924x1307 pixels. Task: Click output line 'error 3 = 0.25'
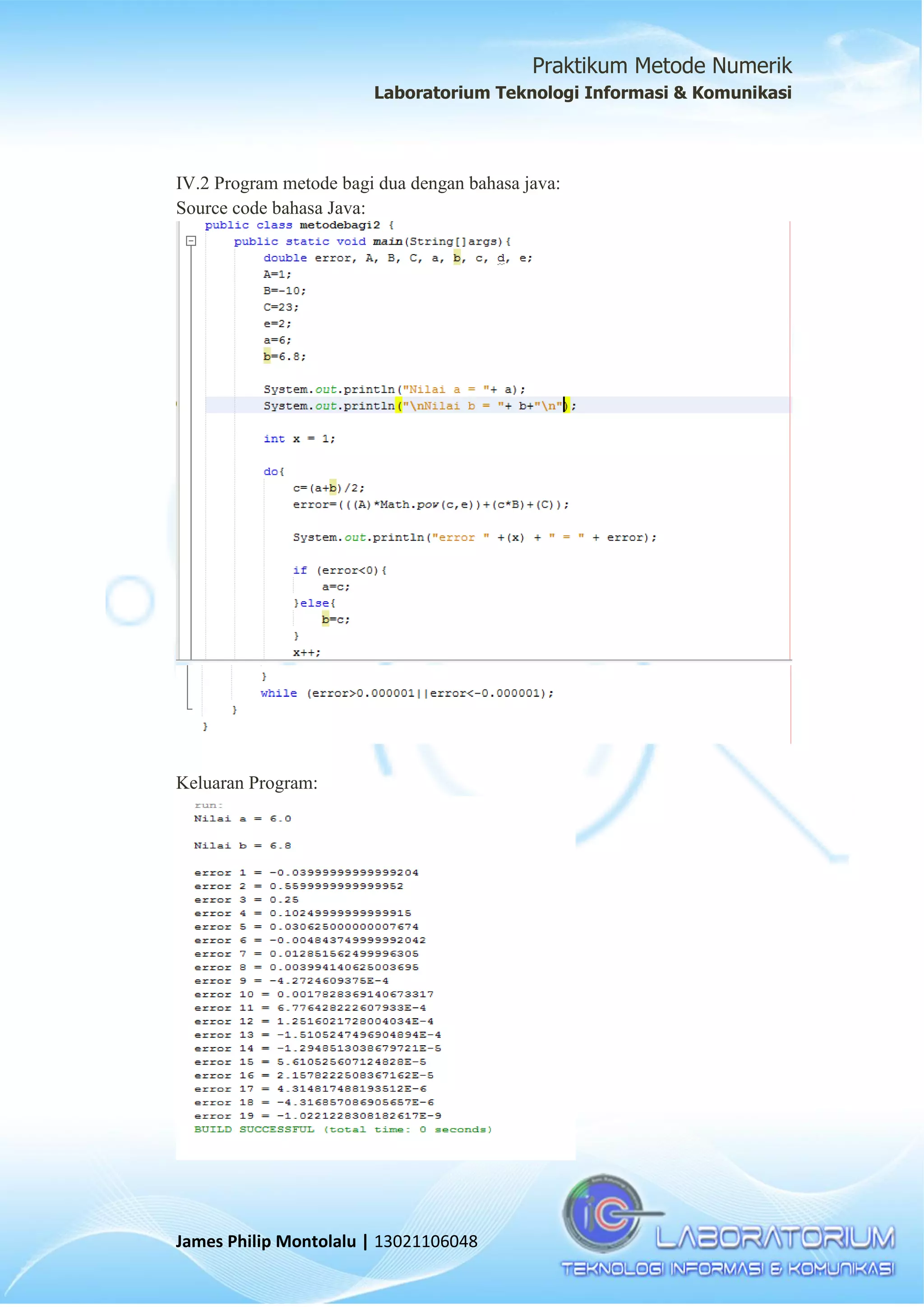pos(246,900)
